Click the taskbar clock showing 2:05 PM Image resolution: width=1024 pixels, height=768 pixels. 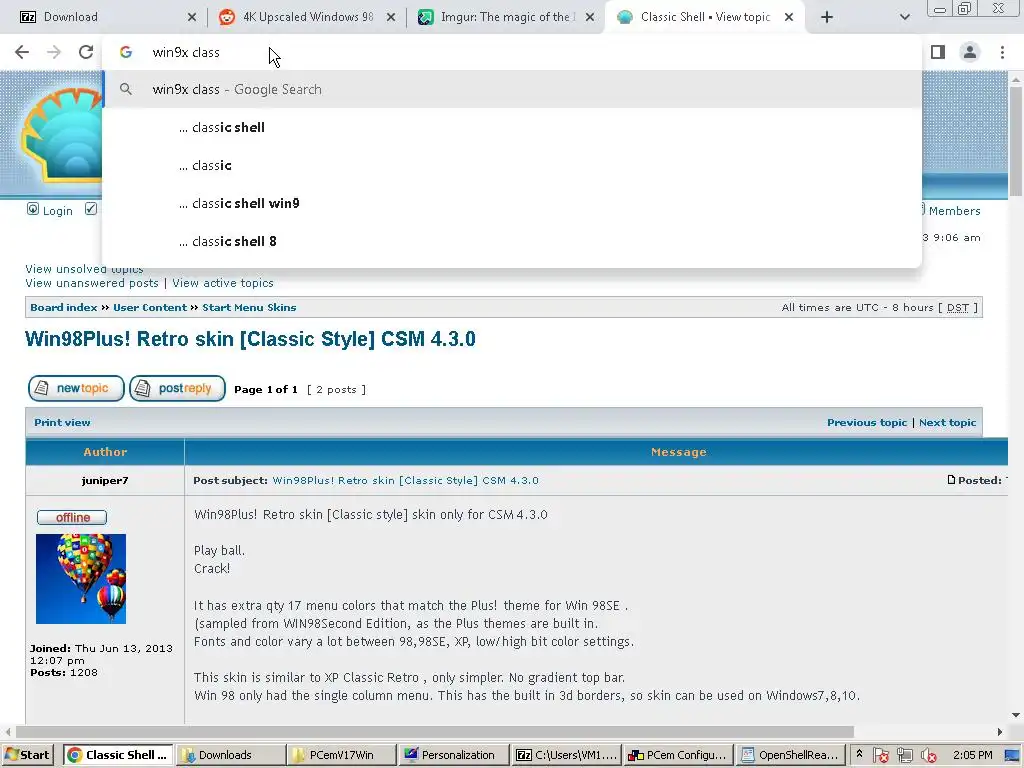(x=972, y=755)
